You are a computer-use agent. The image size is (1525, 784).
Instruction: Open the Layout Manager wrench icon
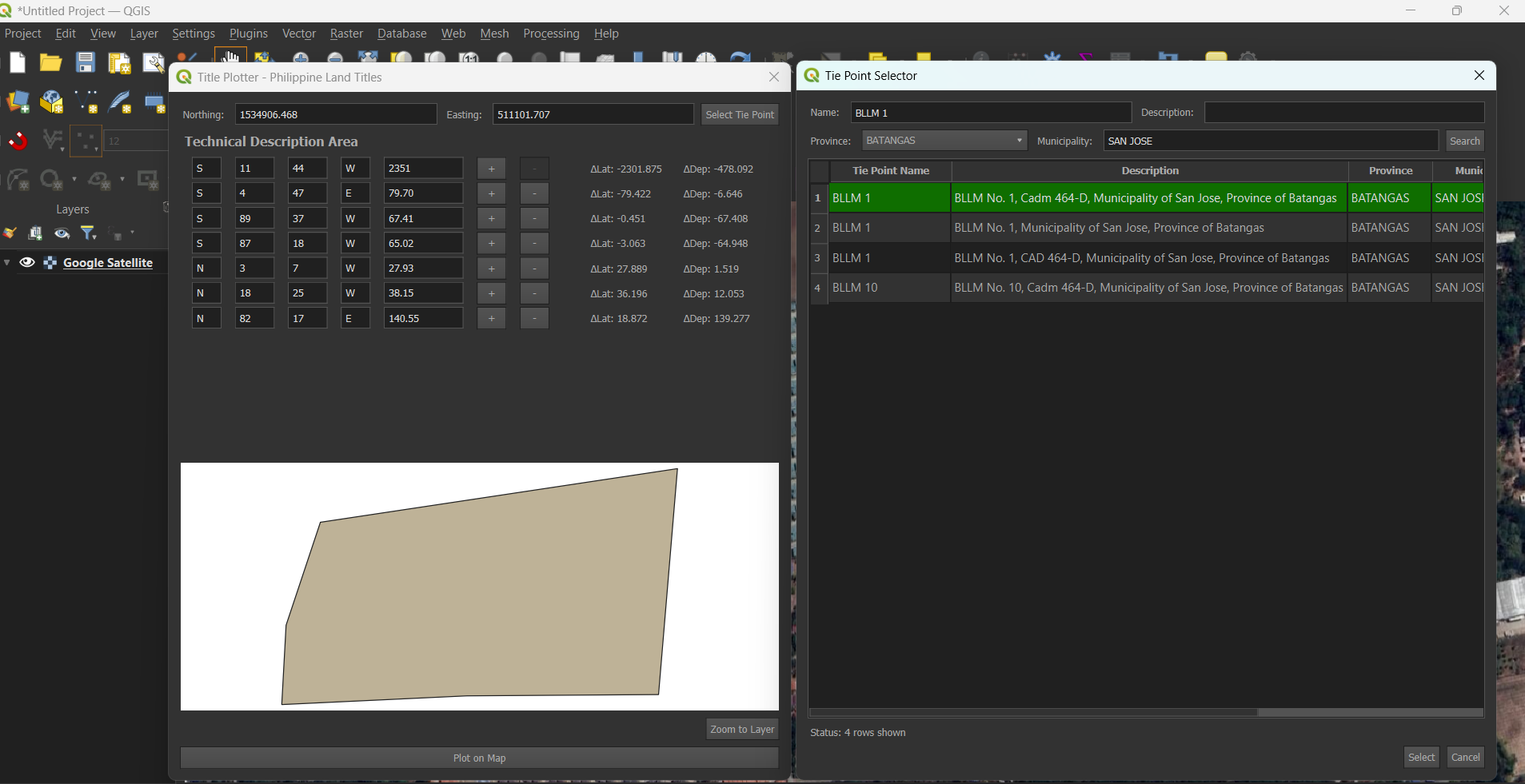(153, 63)
